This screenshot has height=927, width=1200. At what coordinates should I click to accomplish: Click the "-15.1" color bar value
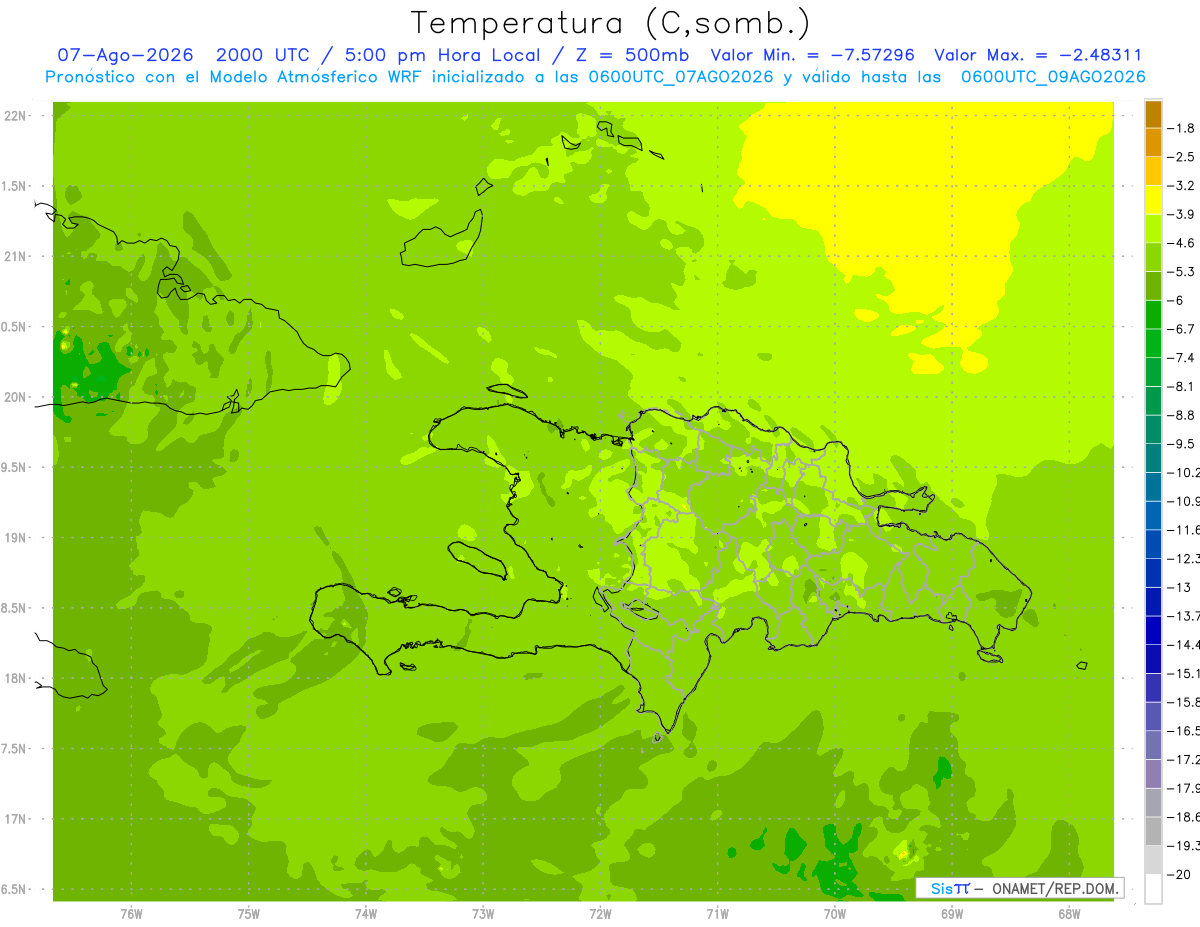point(1182,674)
